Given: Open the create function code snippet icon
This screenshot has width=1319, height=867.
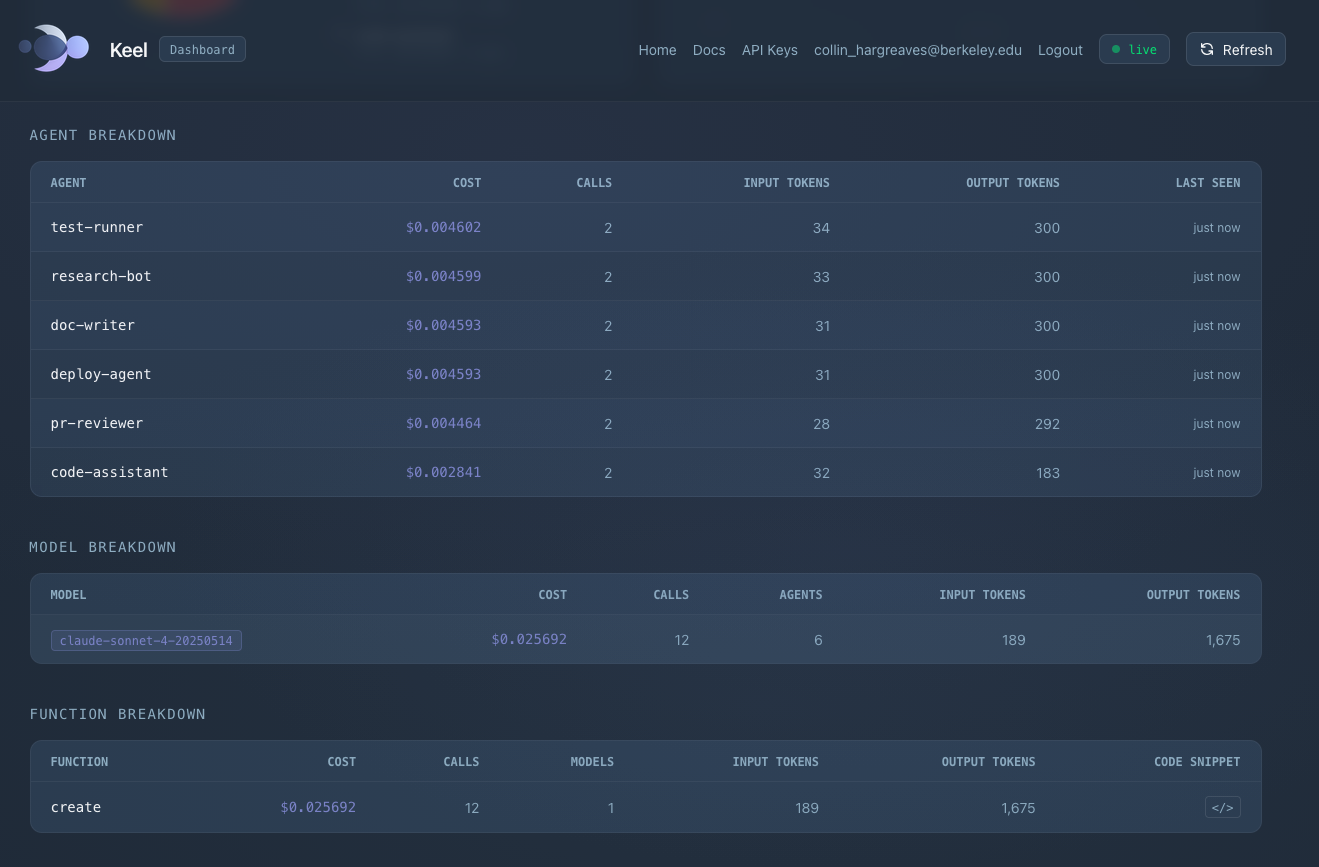Looking at the screenshot, I should coord(1223,807).
